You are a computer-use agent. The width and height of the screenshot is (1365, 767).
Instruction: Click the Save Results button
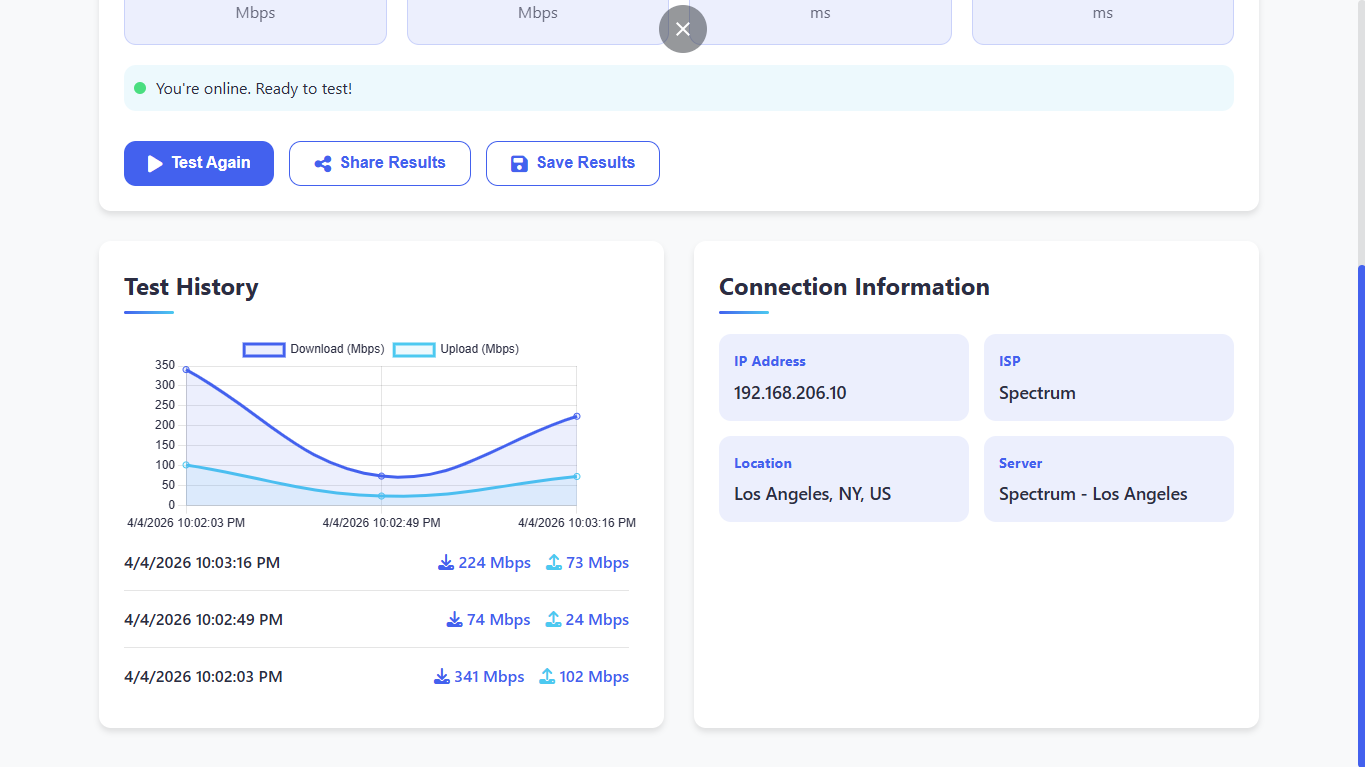click(573, 163)
